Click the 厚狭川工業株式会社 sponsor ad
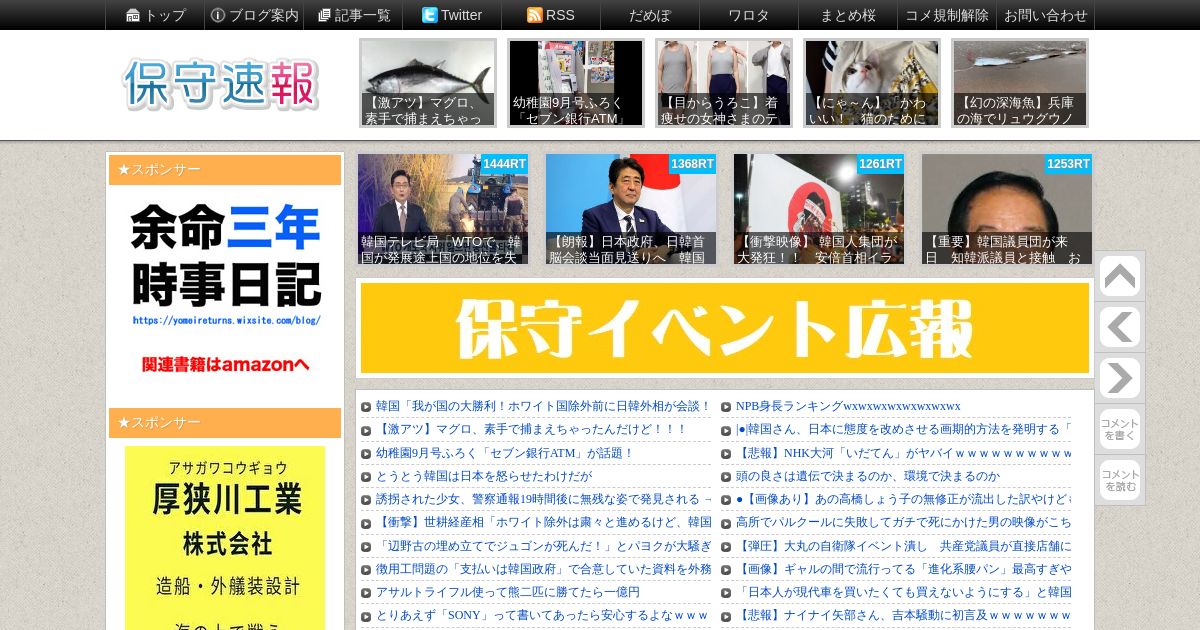Screen dimensions: 1200x630 (225, 538)
